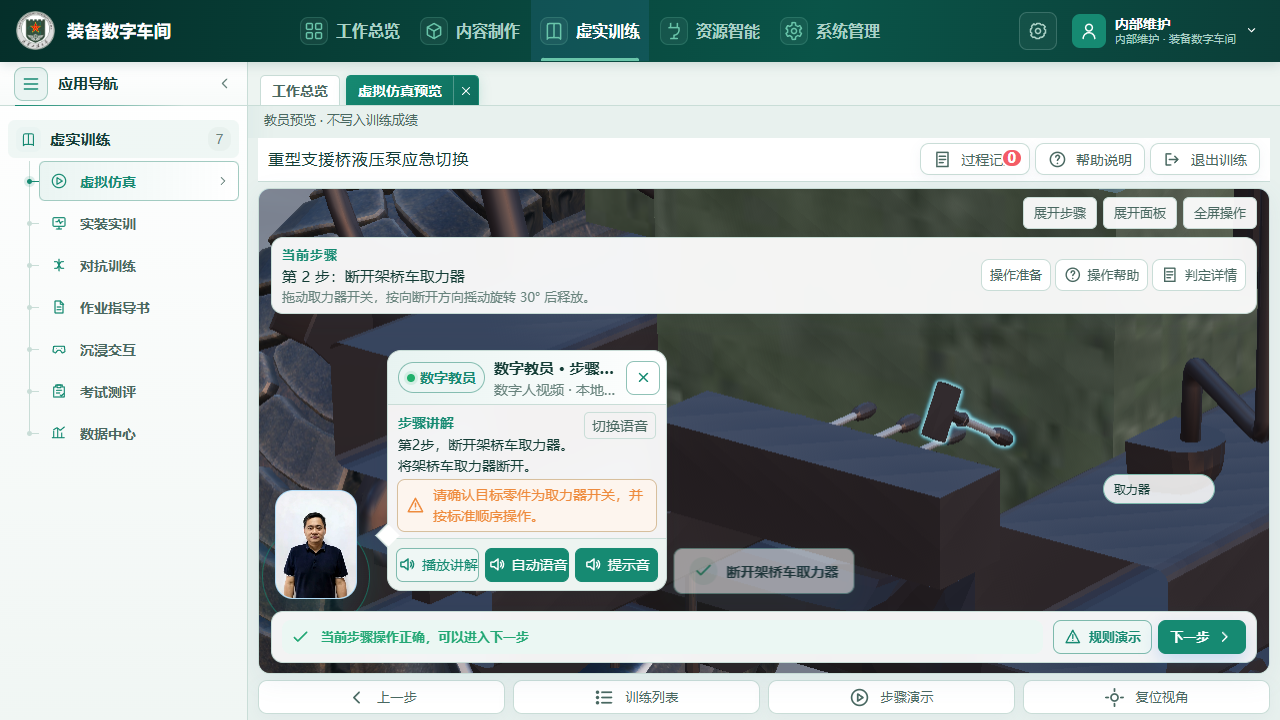The image size is (1280, 720).
Task: Close the 虚拟仿真预览 tab
Action: click(x=466, y=91)
